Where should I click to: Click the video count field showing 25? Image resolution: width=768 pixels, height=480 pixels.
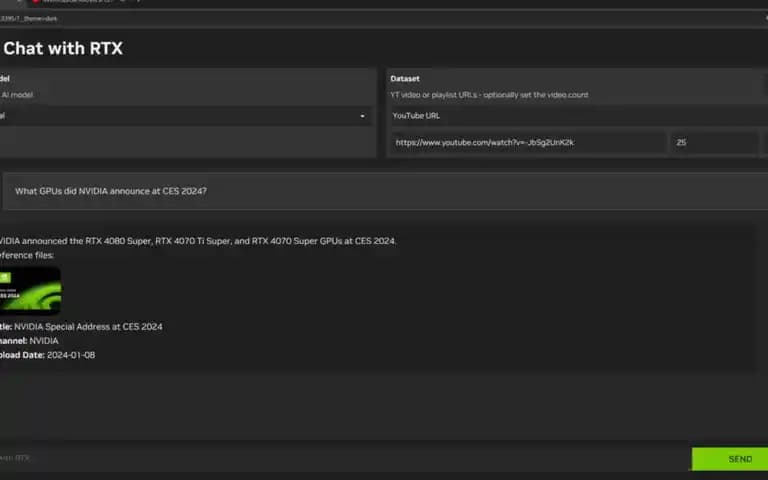coord(714,143)
